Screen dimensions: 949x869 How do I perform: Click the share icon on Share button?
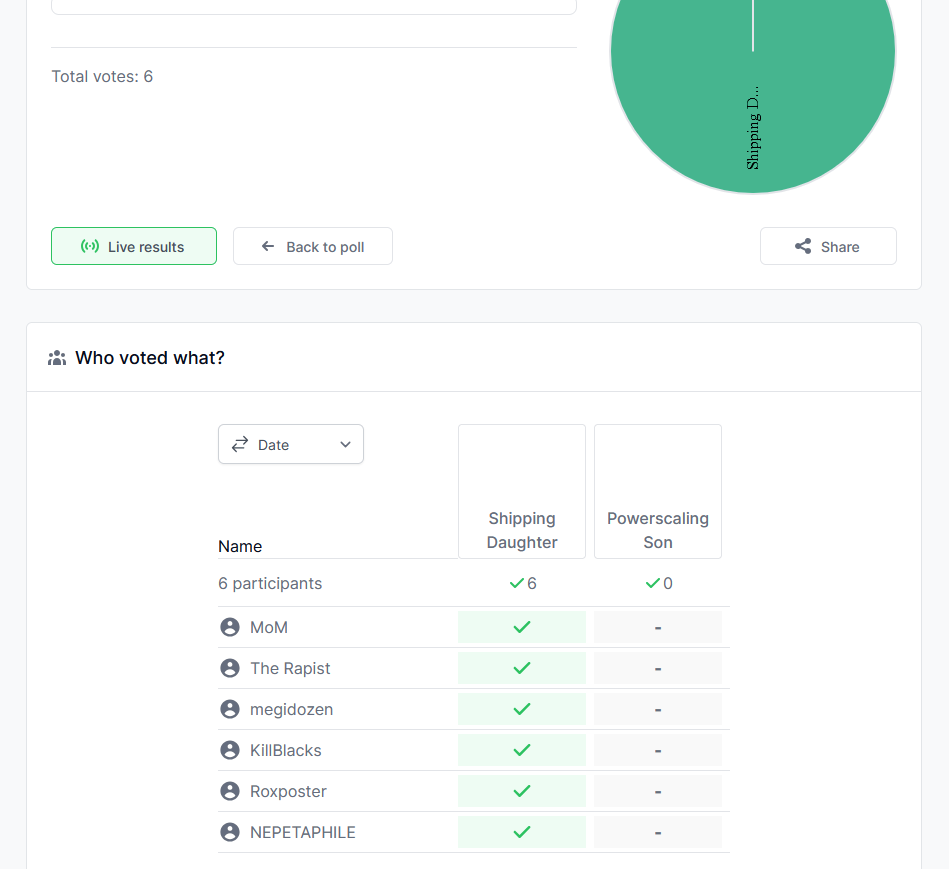click(x=803, y=246)
